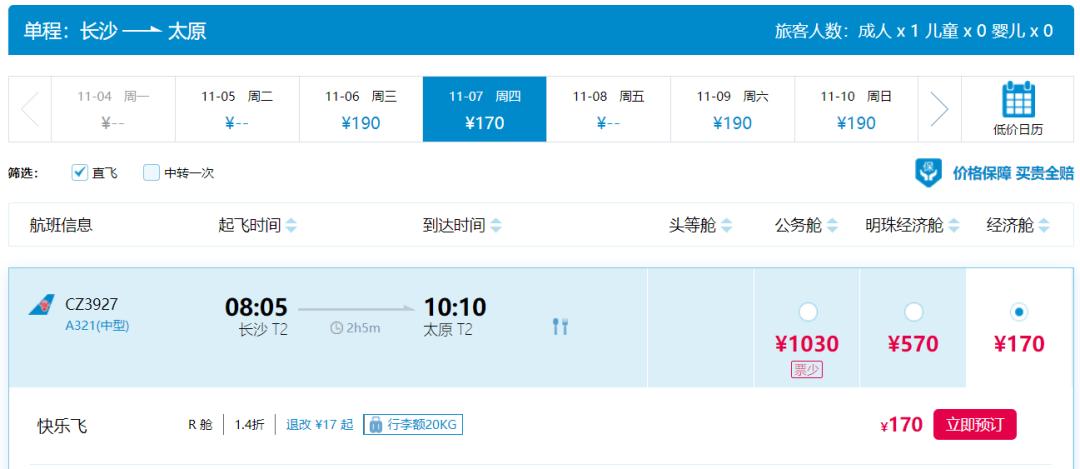The height and width of the screenshot is (469, 1080).
Task: Select the ¥1030 business class option
Action: coord(807,312)
